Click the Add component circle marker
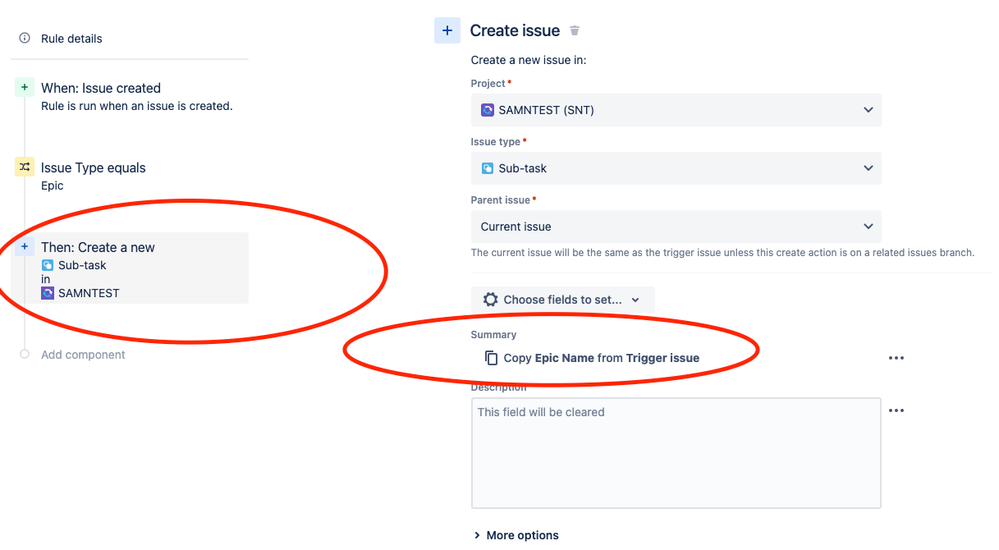999x550 pixels. pos(24,354)
